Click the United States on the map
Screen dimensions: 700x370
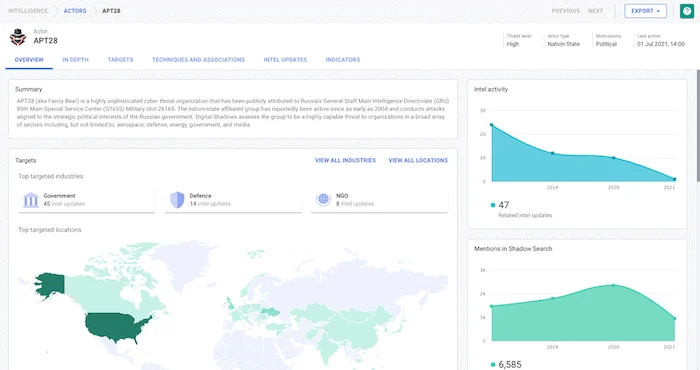[x=116, y=326]
